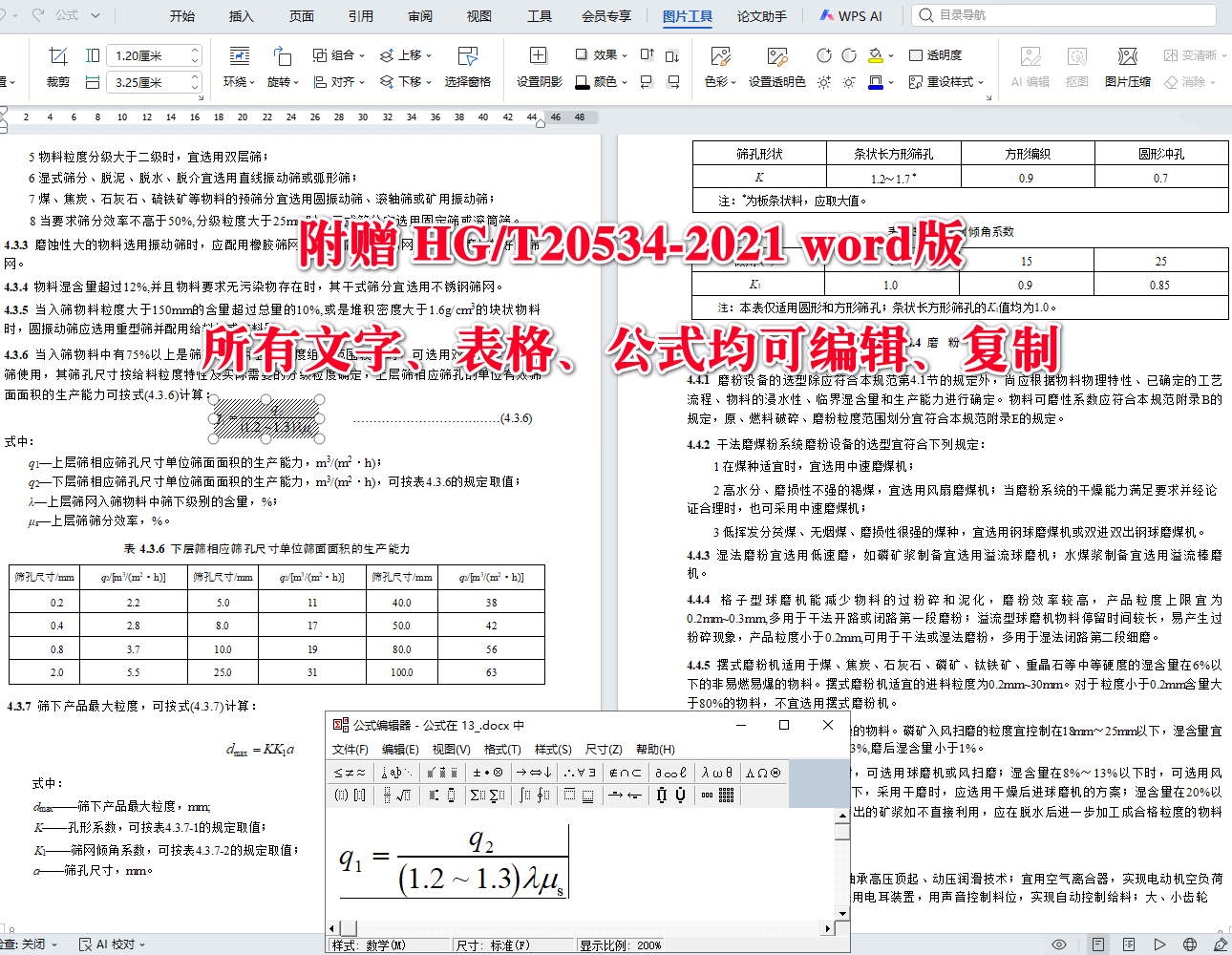This screenshot has height=955, width=1232.
Task: Open relational symbols ≤≠≈ palette
Action: pos(350,773)
